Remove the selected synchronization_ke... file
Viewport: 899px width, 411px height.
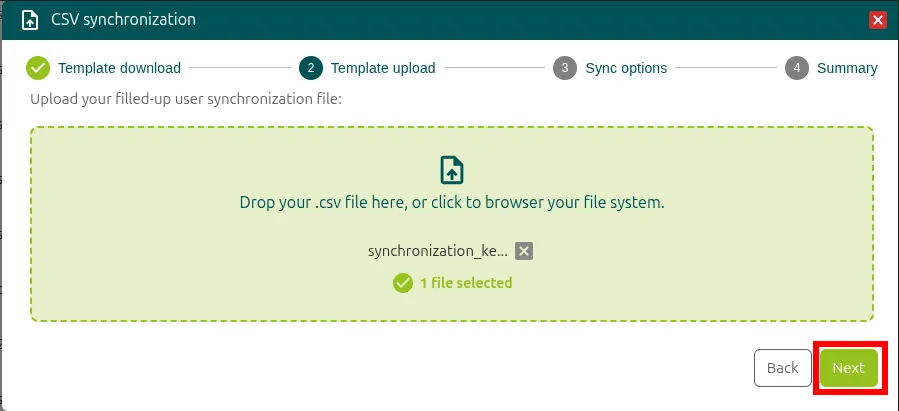point(523,251)
